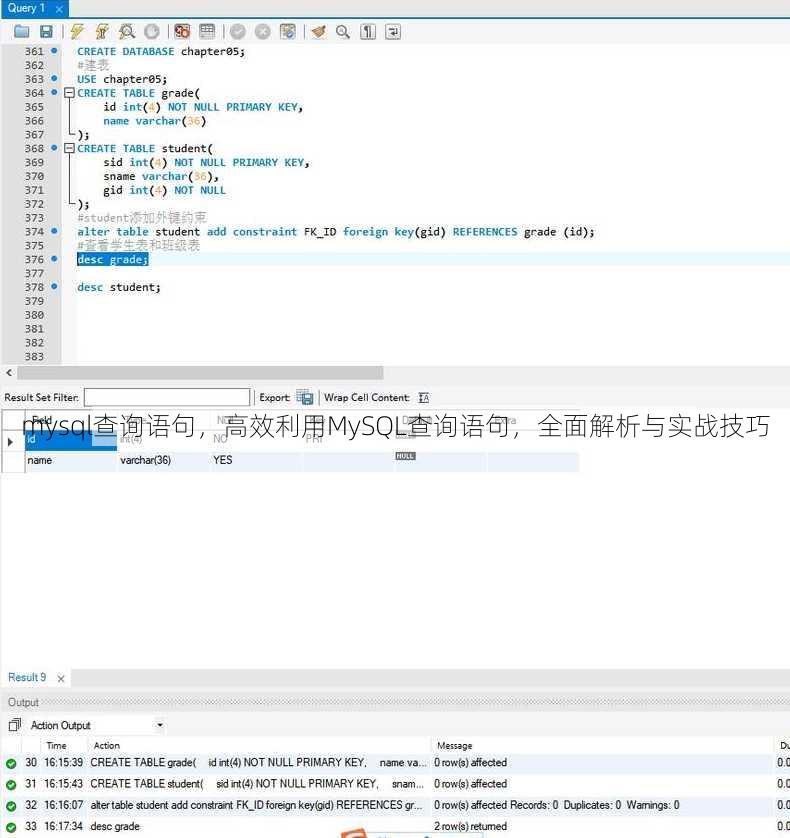Image resolution: width=790 pixels, height=838 pixels.
Task: Click message 'Records: 0 Duplicates: 0 Warnings: 0'
Action: (x=594, y=805)
